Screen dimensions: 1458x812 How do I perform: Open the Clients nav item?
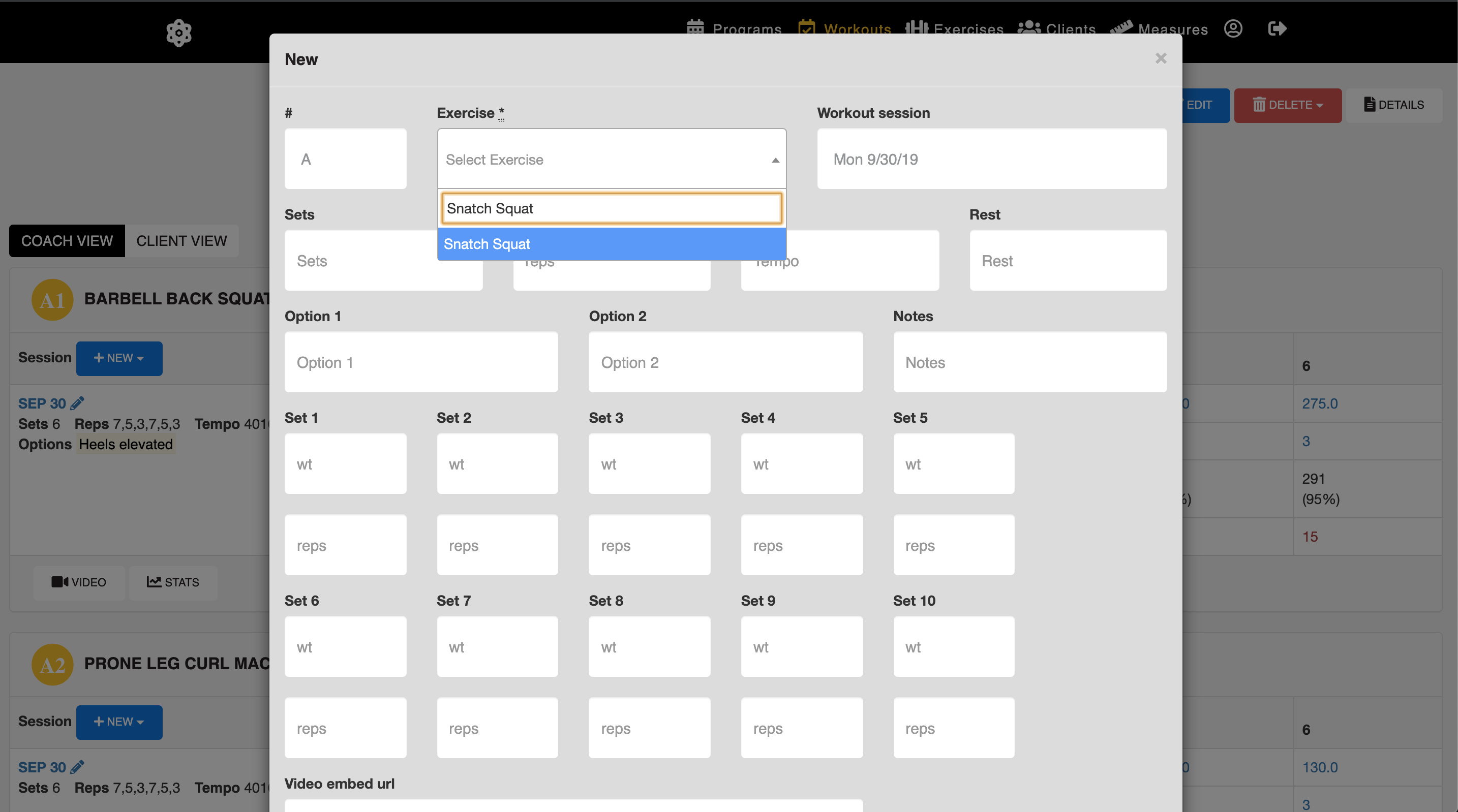[x=1056, y=28]
